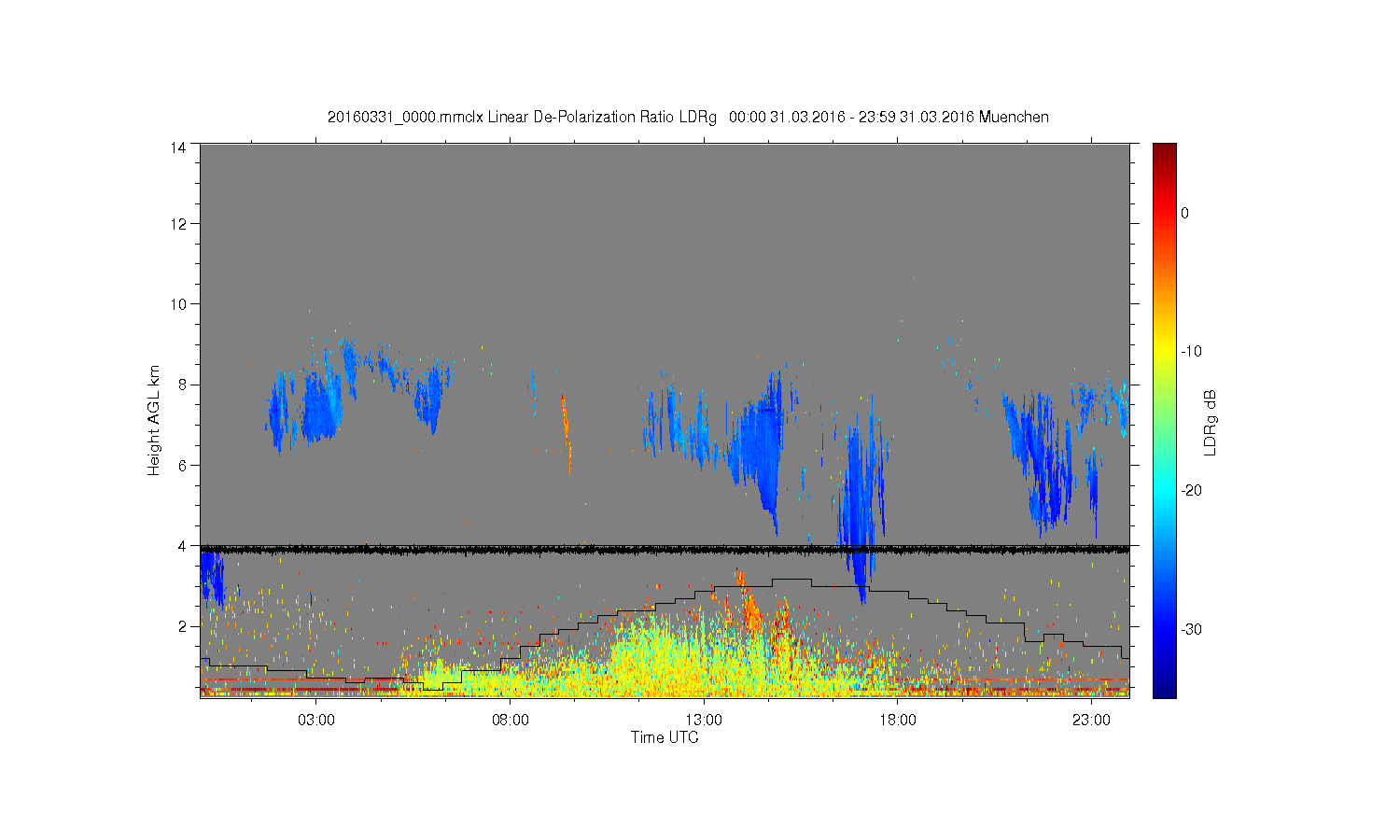Click the height tick label 14
The height and width of the screenshot is (840, 1400).
pos(177,147)
